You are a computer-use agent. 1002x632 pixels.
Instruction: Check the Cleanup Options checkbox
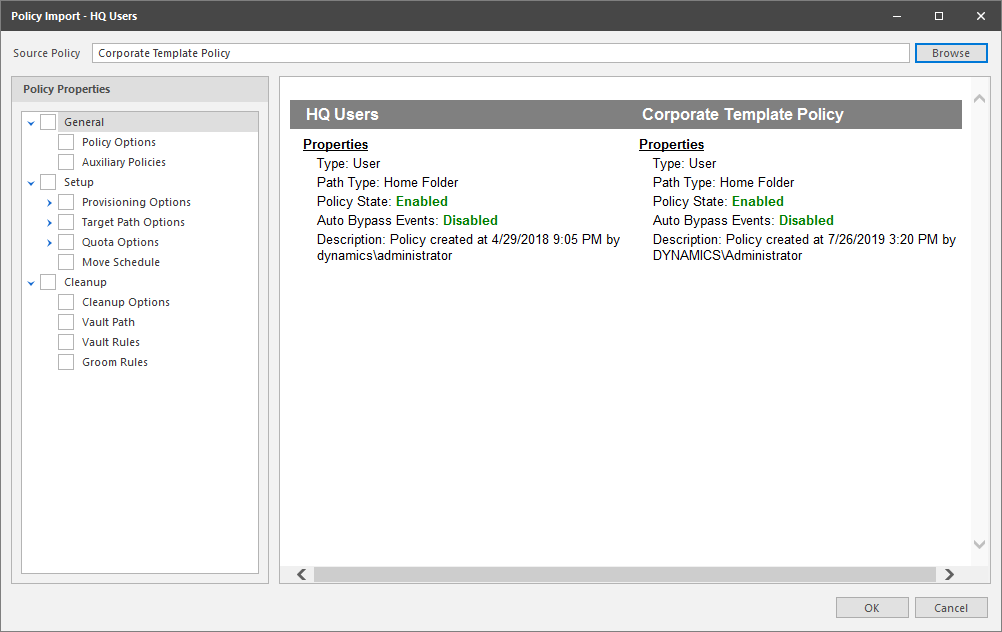coord(66,302)
